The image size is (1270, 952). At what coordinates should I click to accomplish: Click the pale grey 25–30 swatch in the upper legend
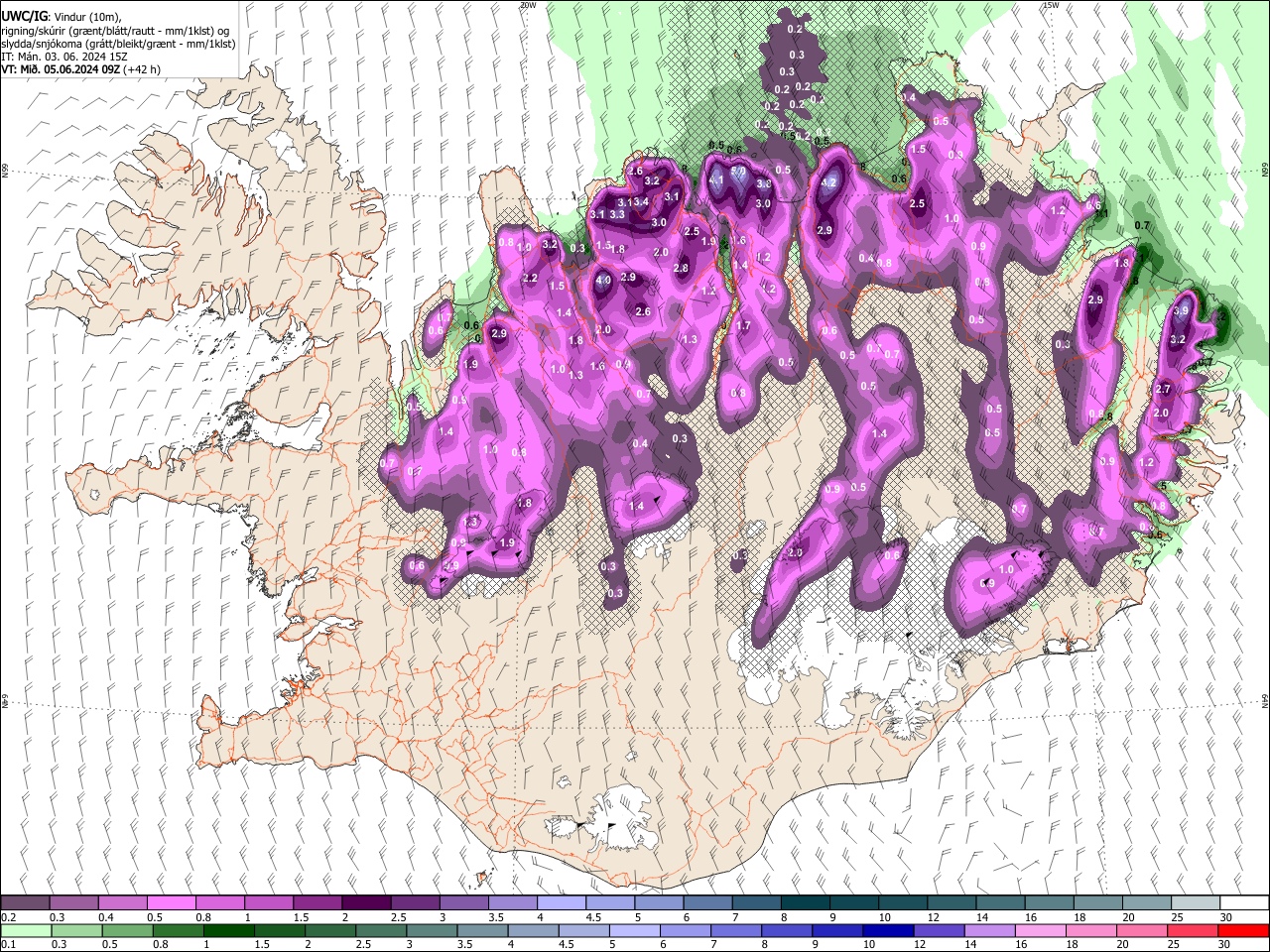(1195, 902)
